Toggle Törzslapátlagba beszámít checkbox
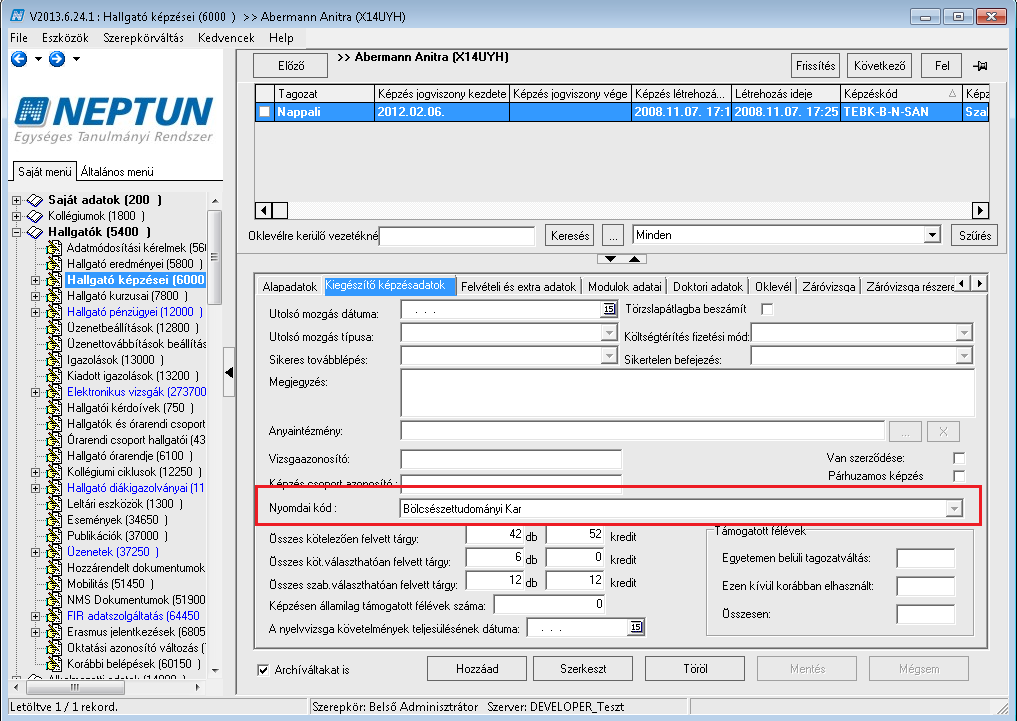This screenshot has width=1017, height=721. pos(767,309)
